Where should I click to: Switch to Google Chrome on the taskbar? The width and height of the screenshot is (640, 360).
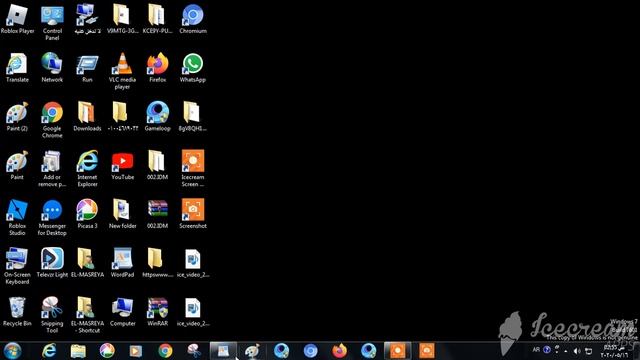165,351
